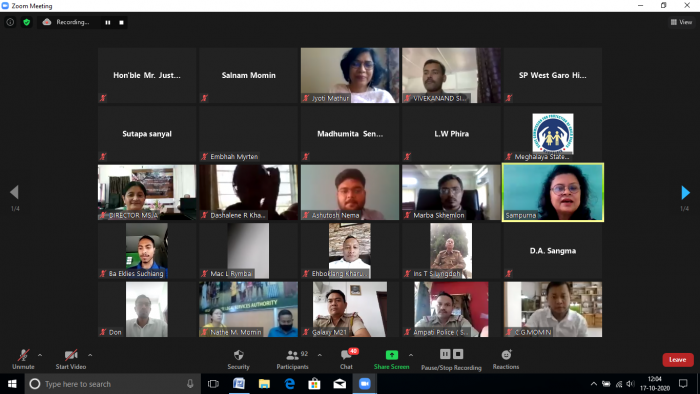This screenshot has height=394, width=700.
Task: Pause the recording in the top indicator
Action: pos(108,22)
